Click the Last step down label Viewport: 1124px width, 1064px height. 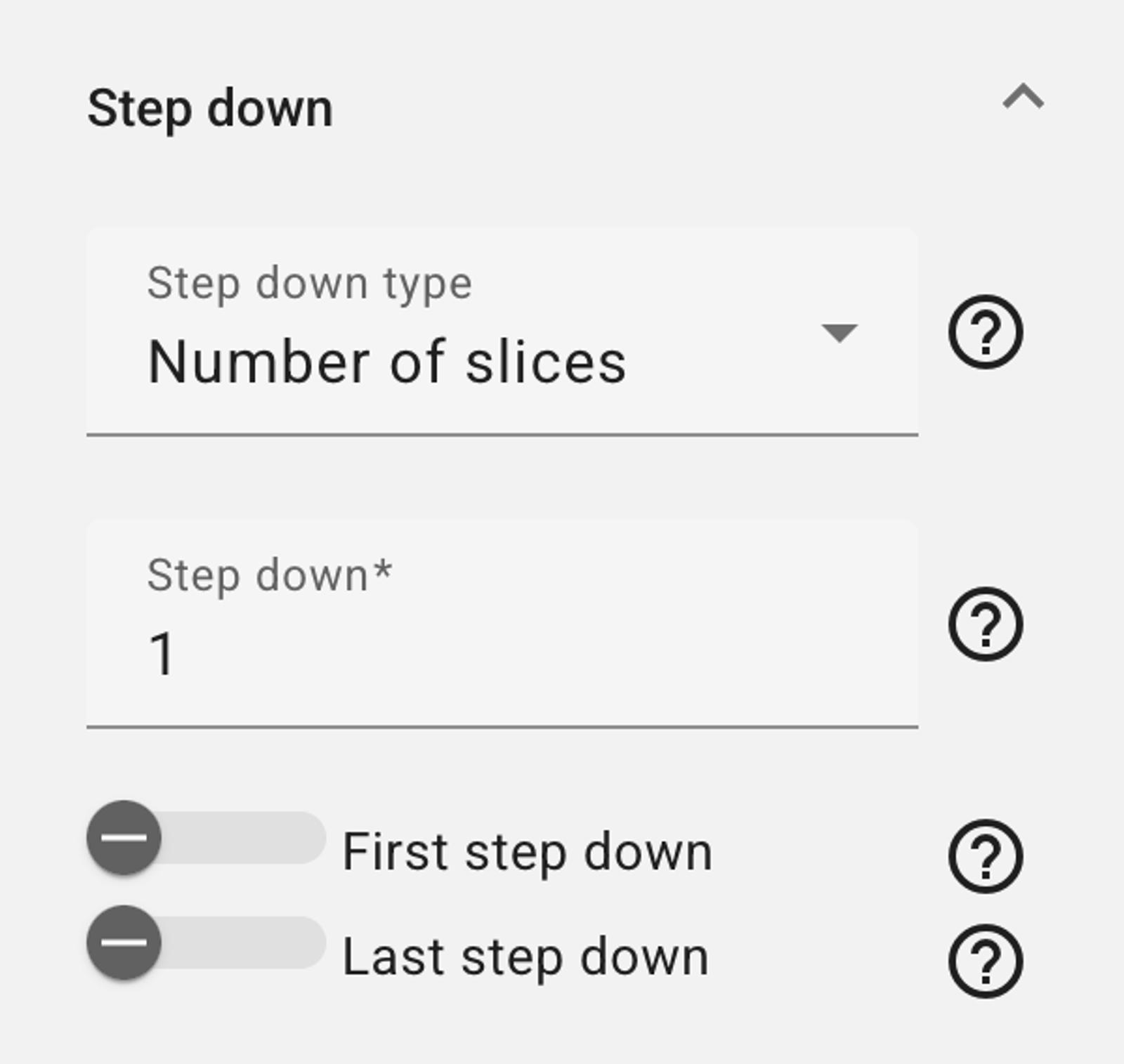coord(525,957)
